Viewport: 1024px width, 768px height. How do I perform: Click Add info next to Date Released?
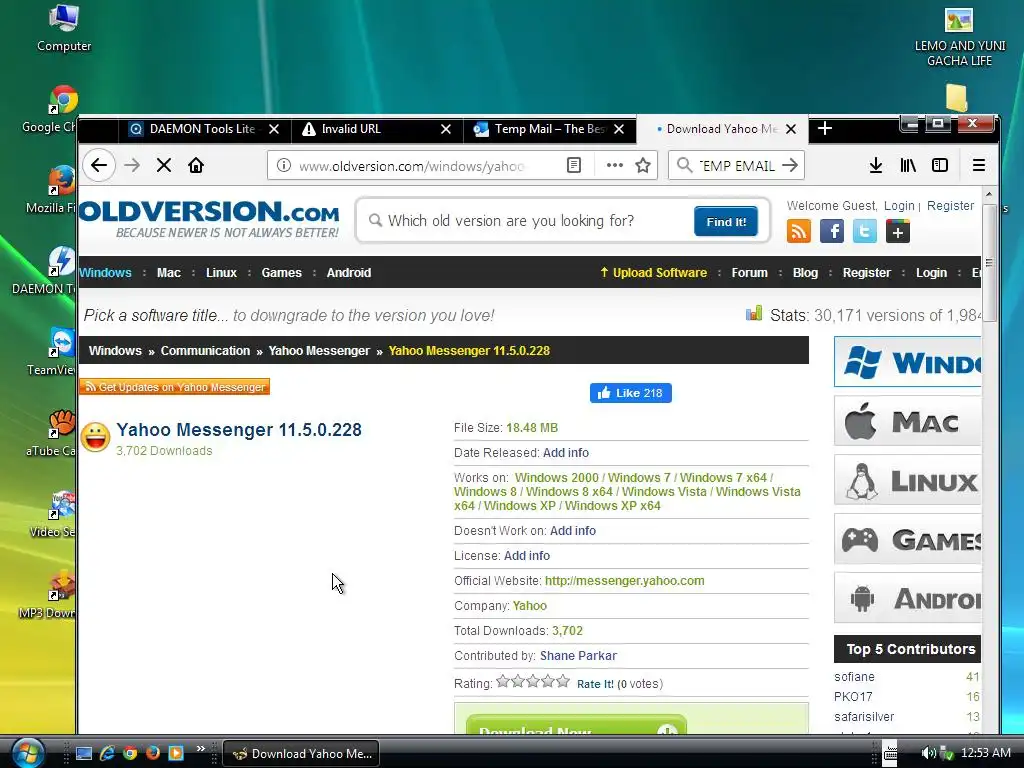tap(566, 453)
